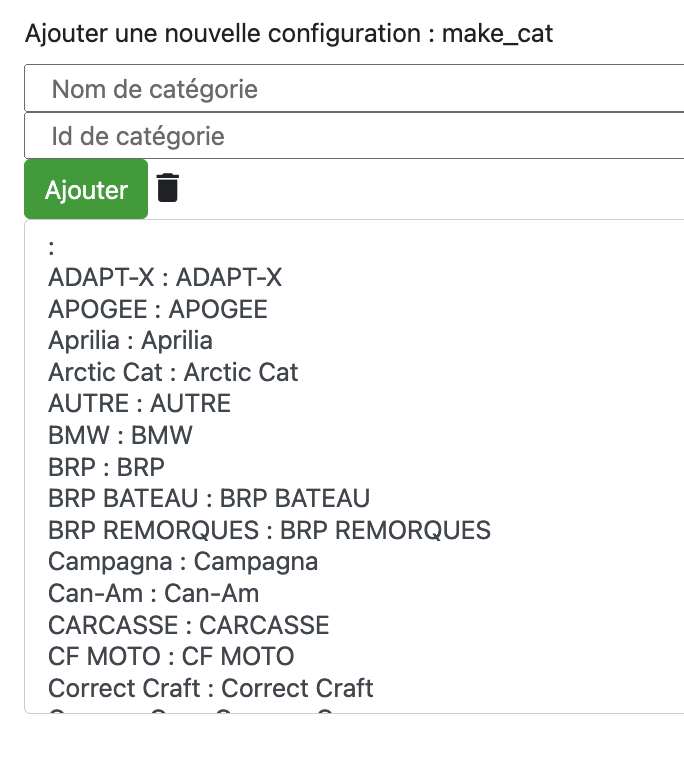Select the empty colon-only first entry

coord(51,247)
